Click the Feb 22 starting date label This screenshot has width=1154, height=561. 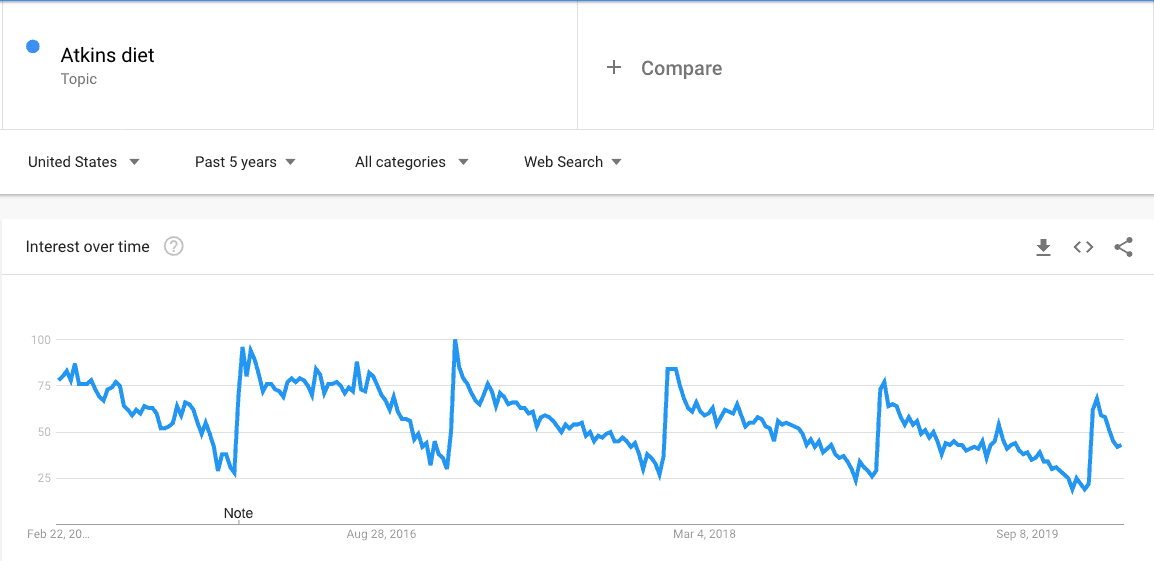point(59,534)
